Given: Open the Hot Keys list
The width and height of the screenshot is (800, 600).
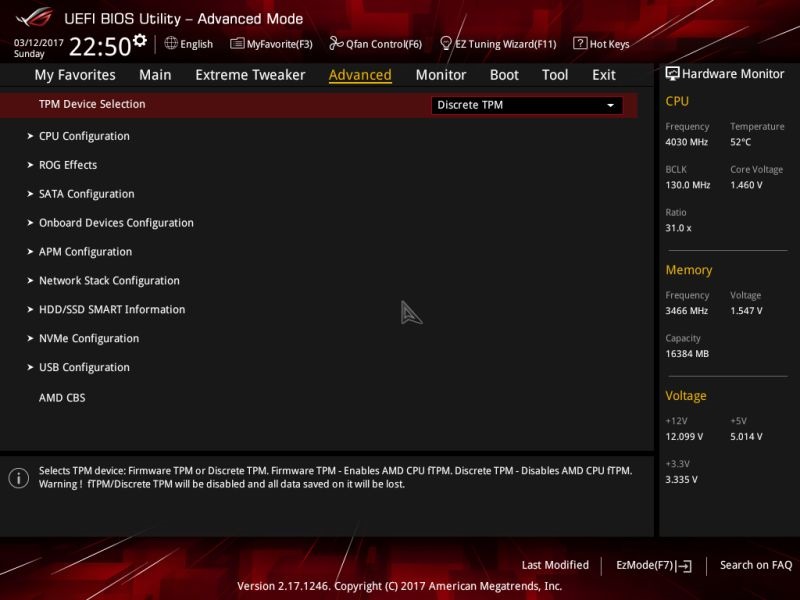Looking at the screenshot, I should click(x=602, y=44).
